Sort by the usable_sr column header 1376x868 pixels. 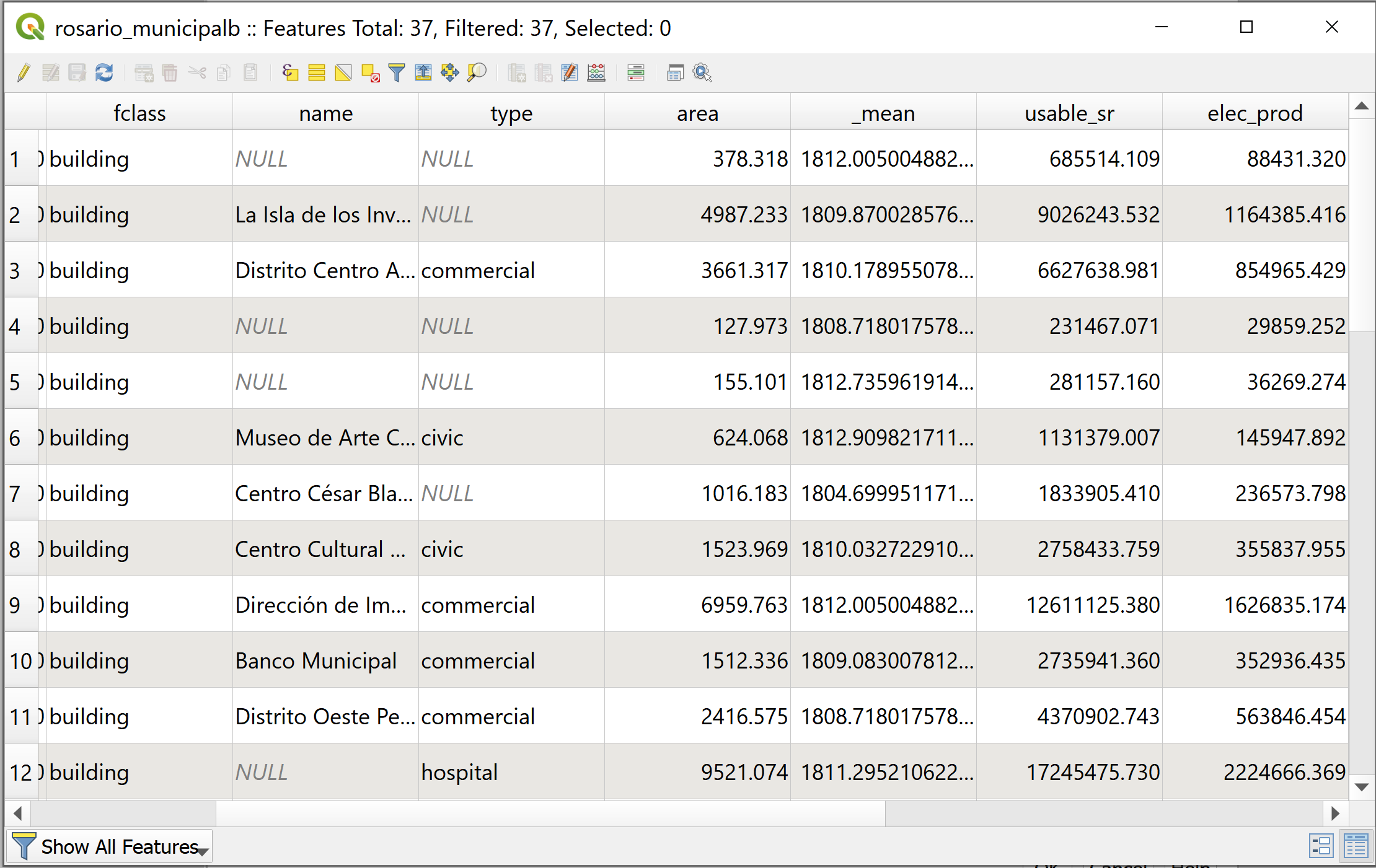click(x=1069, y=113)
